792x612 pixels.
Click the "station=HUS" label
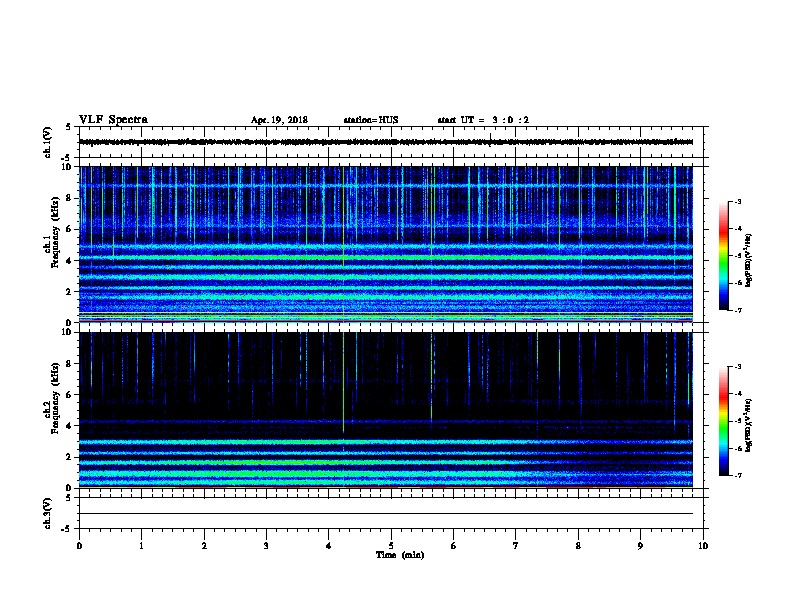point(371,120)
